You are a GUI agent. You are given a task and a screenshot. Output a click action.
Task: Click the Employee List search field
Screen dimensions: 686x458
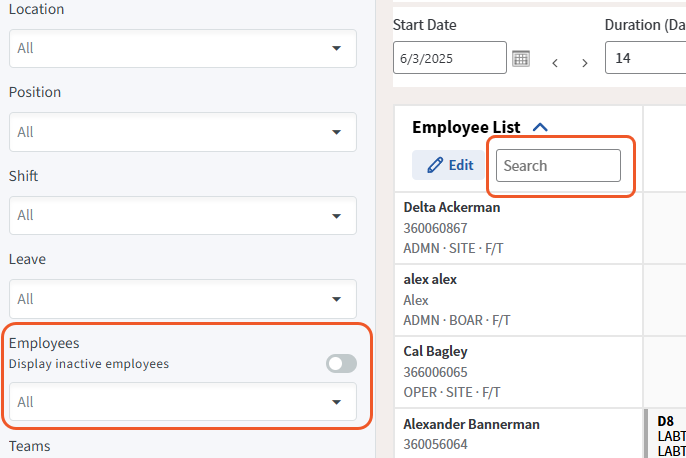[558, 166]
